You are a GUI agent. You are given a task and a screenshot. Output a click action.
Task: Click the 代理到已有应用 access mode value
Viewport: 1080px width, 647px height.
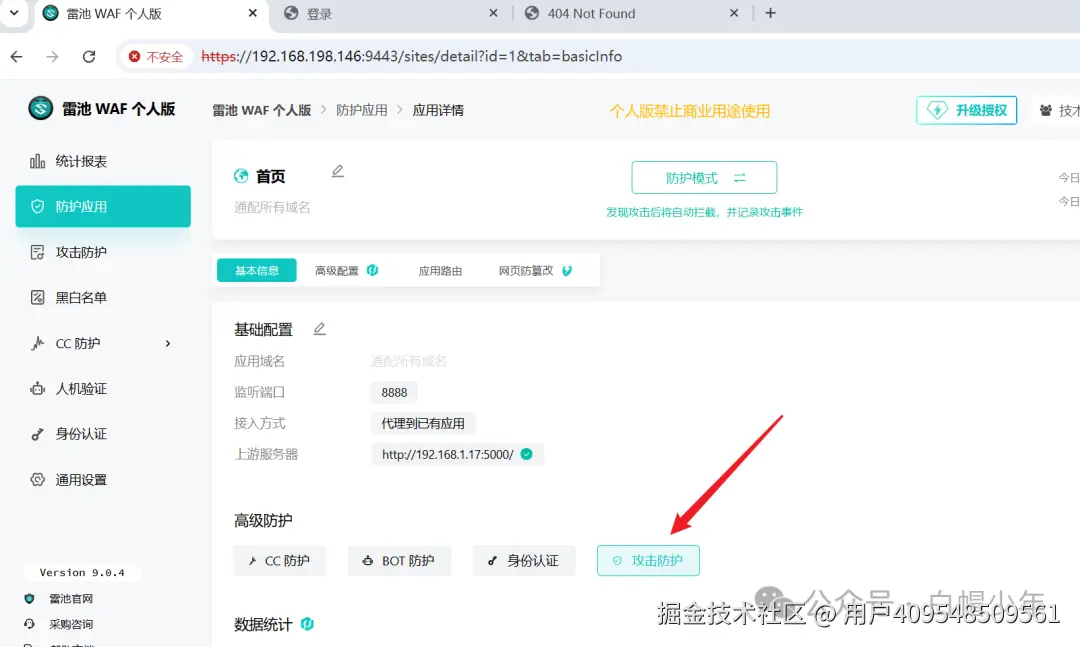[x=423, y=423]
